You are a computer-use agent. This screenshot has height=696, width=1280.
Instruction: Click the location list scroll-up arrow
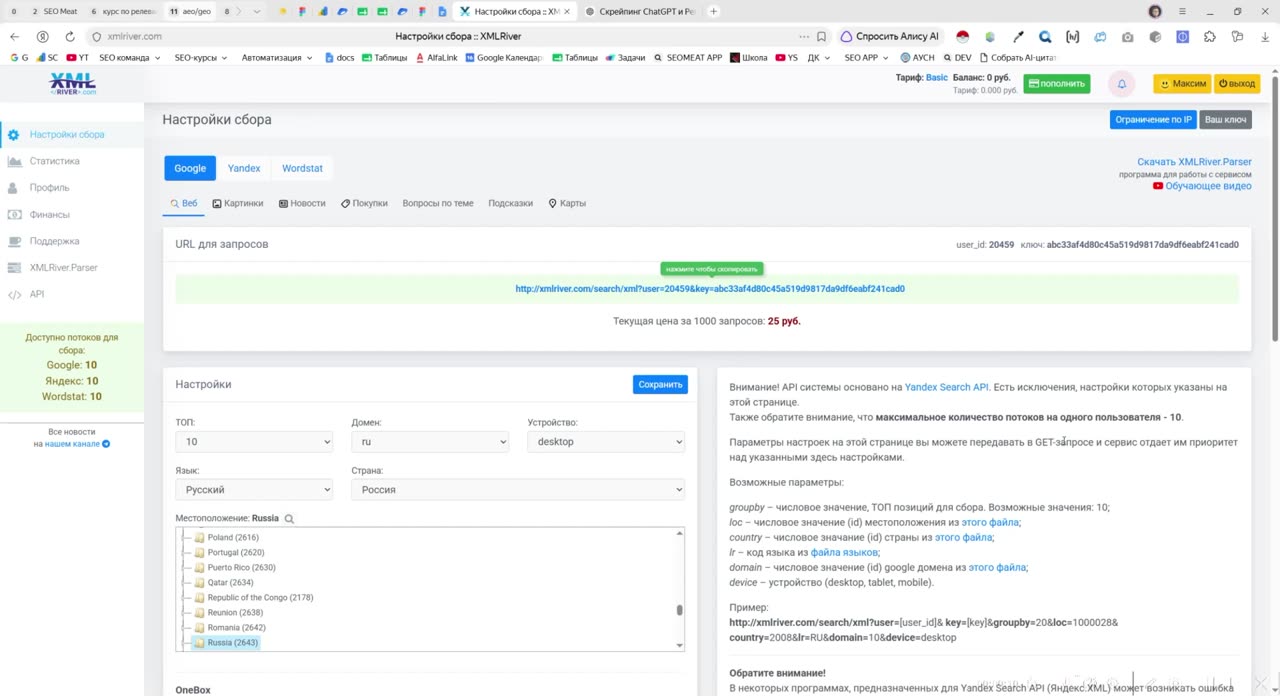pos(680,534)
